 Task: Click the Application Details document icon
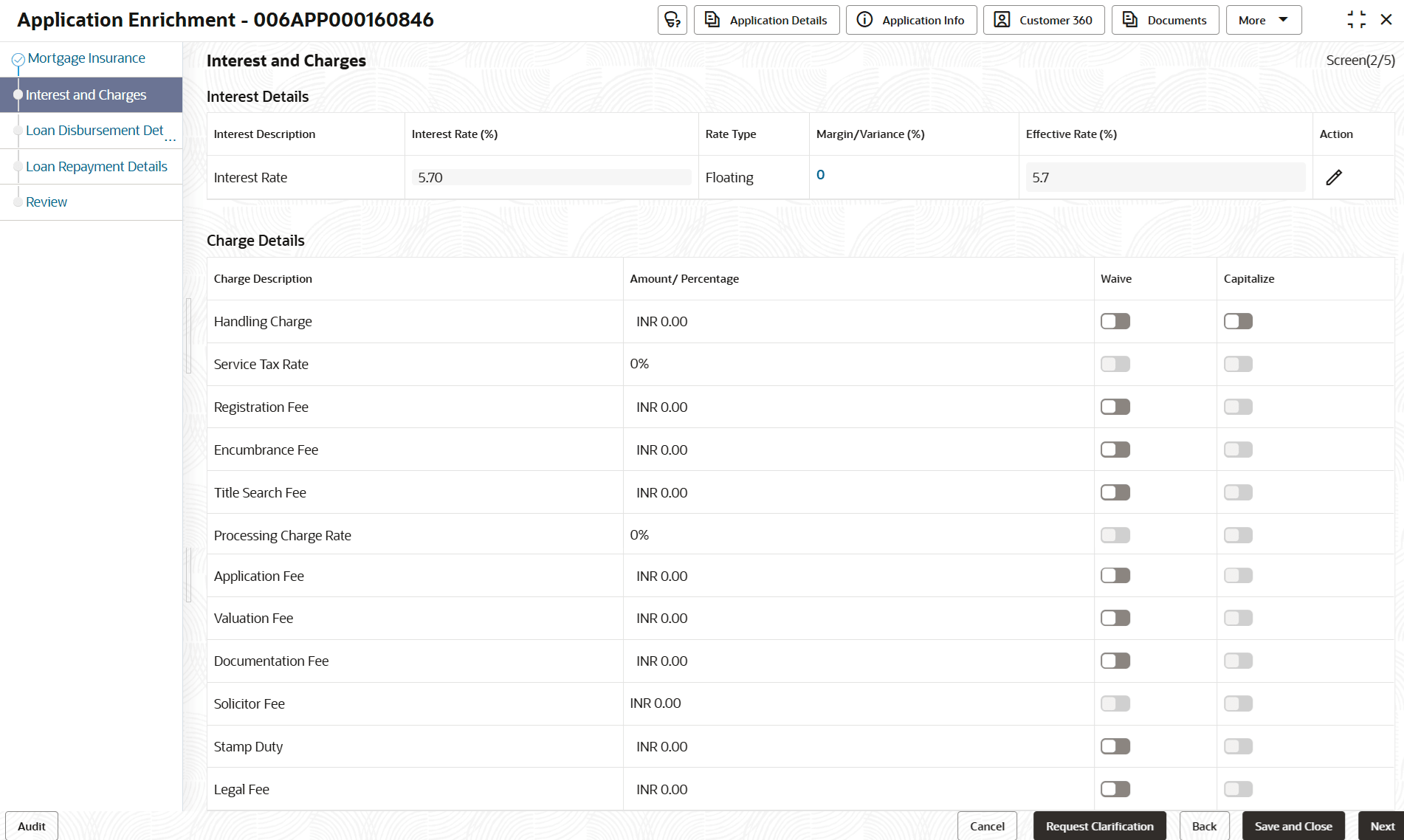[712, 20]
